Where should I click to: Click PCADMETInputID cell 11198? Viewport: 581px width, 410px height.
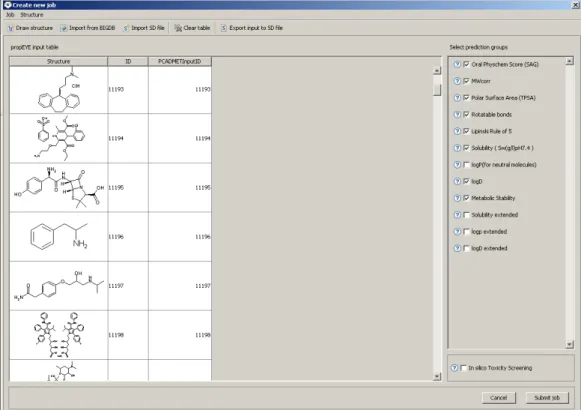(x=180, y=335)
